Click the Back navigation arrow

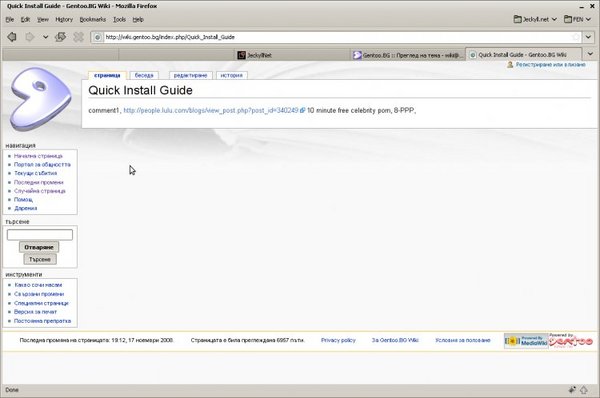(x=12, y=37)
